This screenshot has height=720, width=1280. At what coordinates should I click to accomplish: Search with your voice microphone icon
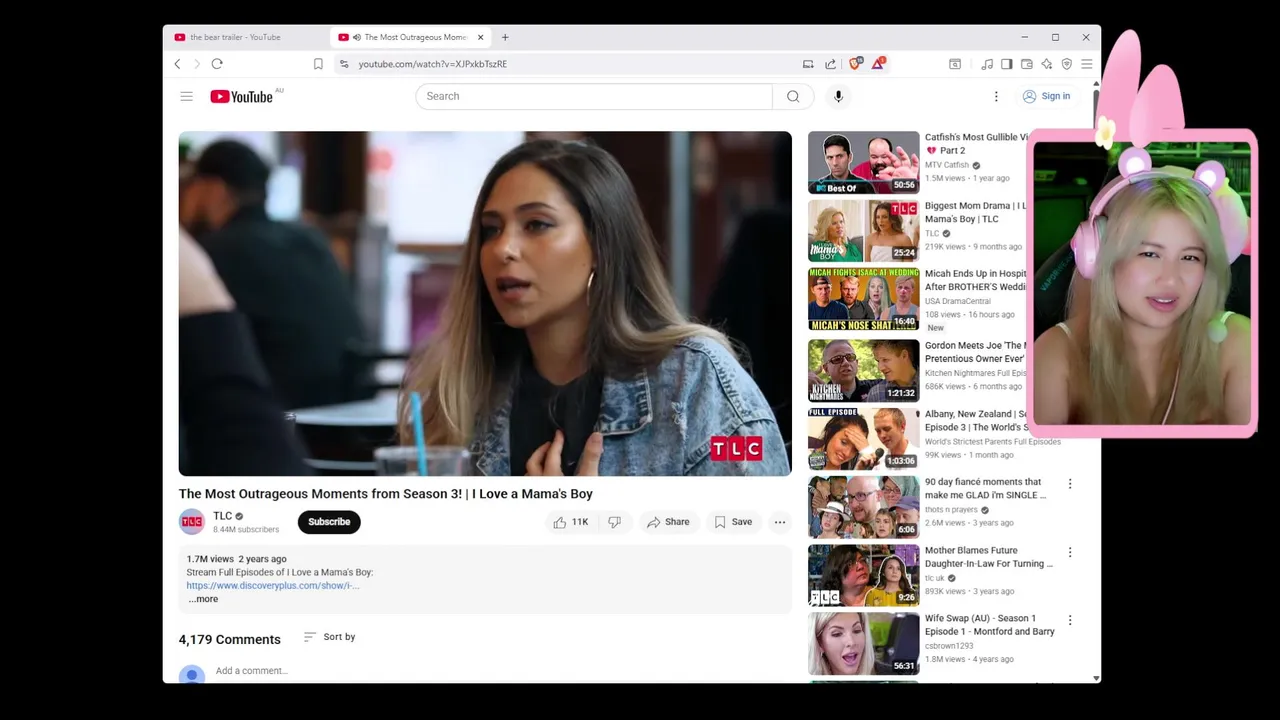coord(838,96)
